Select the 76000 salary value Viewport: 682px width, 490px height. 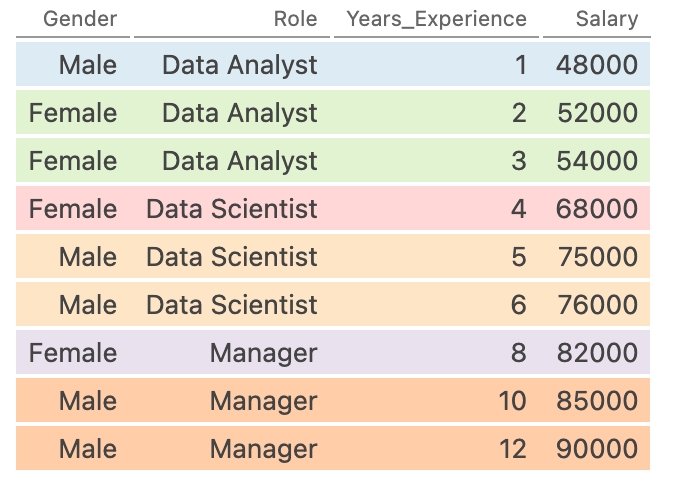point(596,305)
